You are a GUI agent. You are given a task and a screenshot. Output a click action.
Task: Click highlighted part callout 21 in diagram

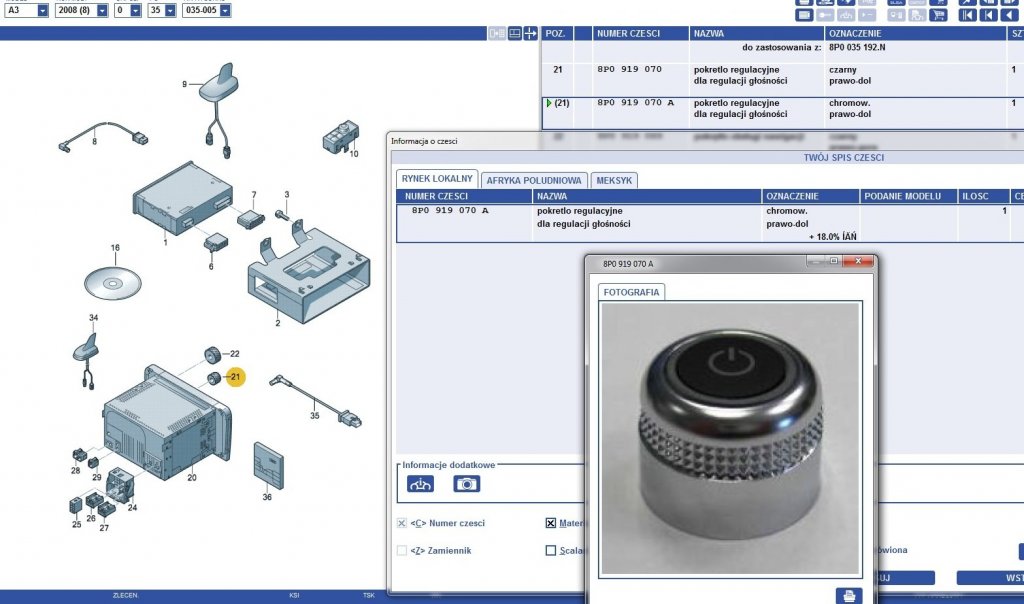pyautogui.click(x=236, y=377)
